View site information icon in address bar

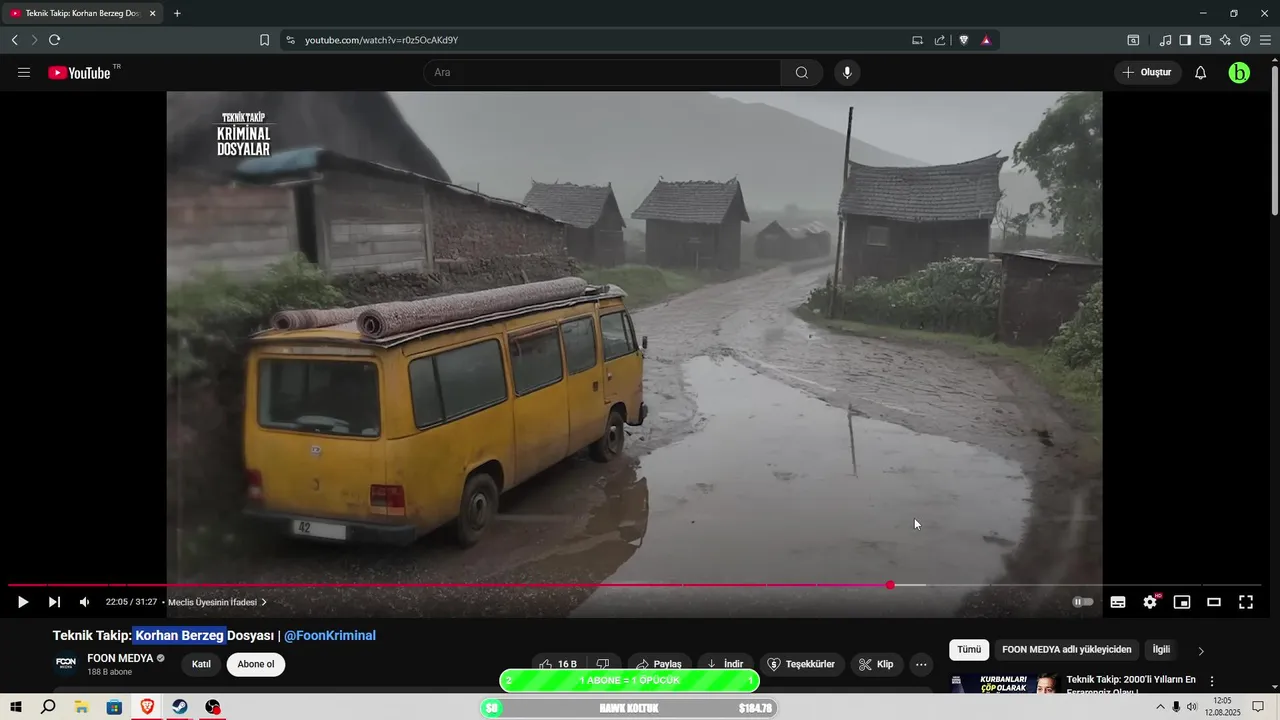point(290,40)
